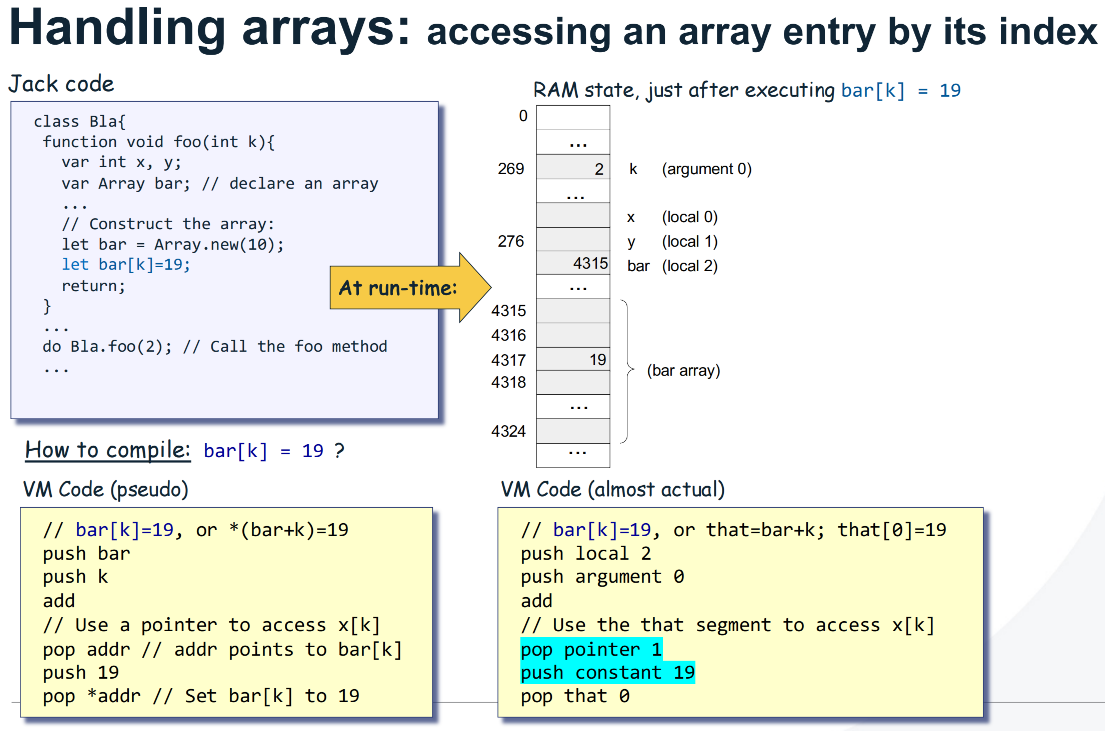Click the empty cell at address 4316
This screenshot has height=731, width=1105.
(573, 335)
